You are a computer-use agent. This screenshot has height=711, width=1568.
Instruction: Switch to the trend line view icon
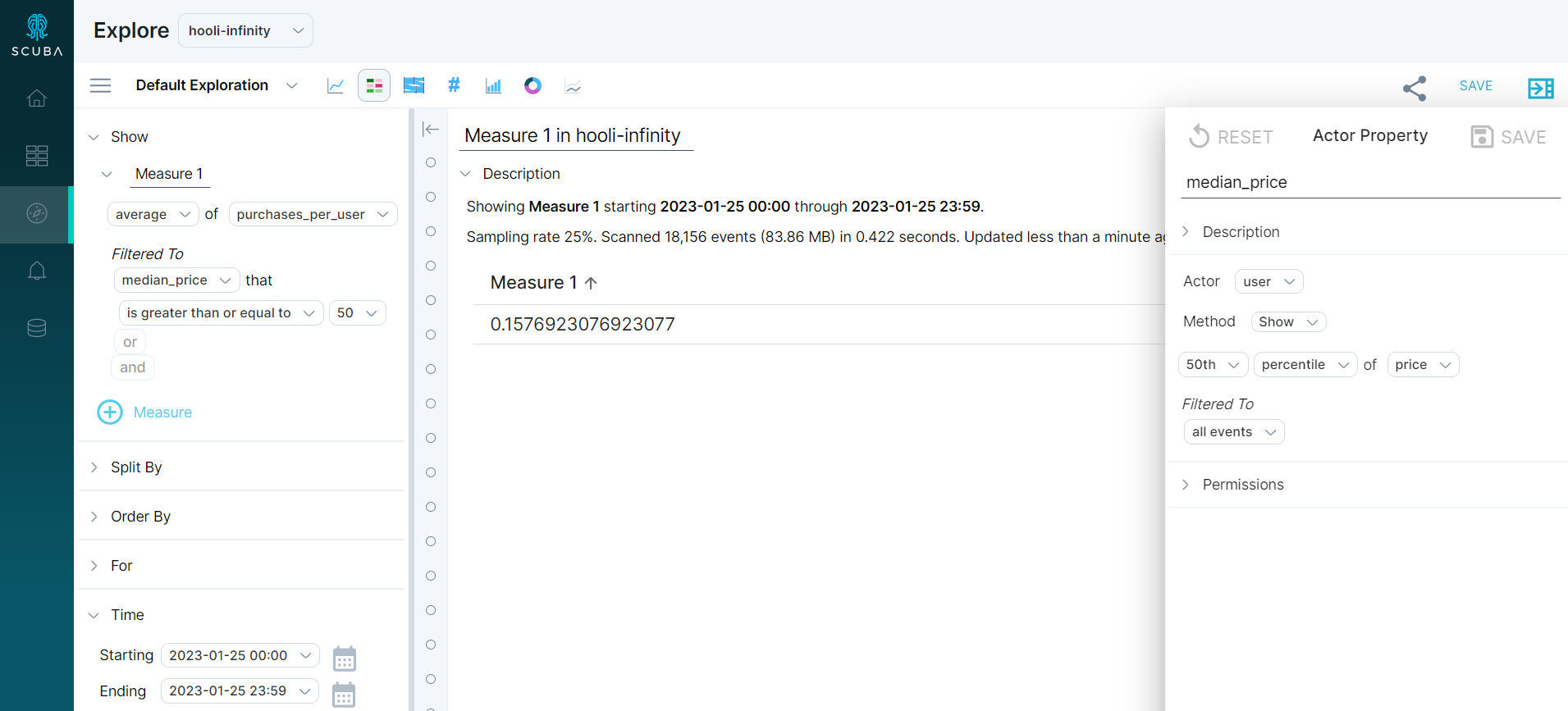(573, 85)
